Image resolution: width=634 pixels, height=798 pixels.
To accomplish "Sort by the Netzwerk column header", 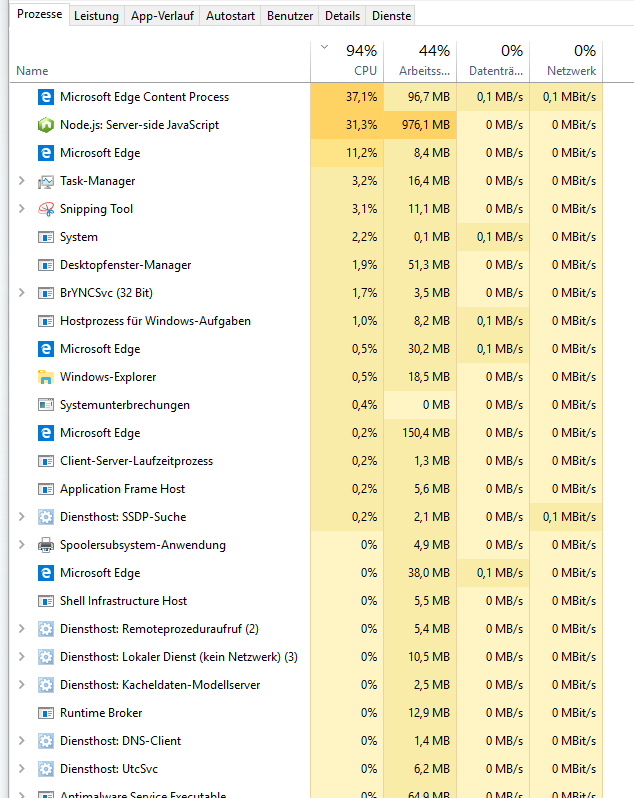I will pyautogui.click(x=566, y=61).
